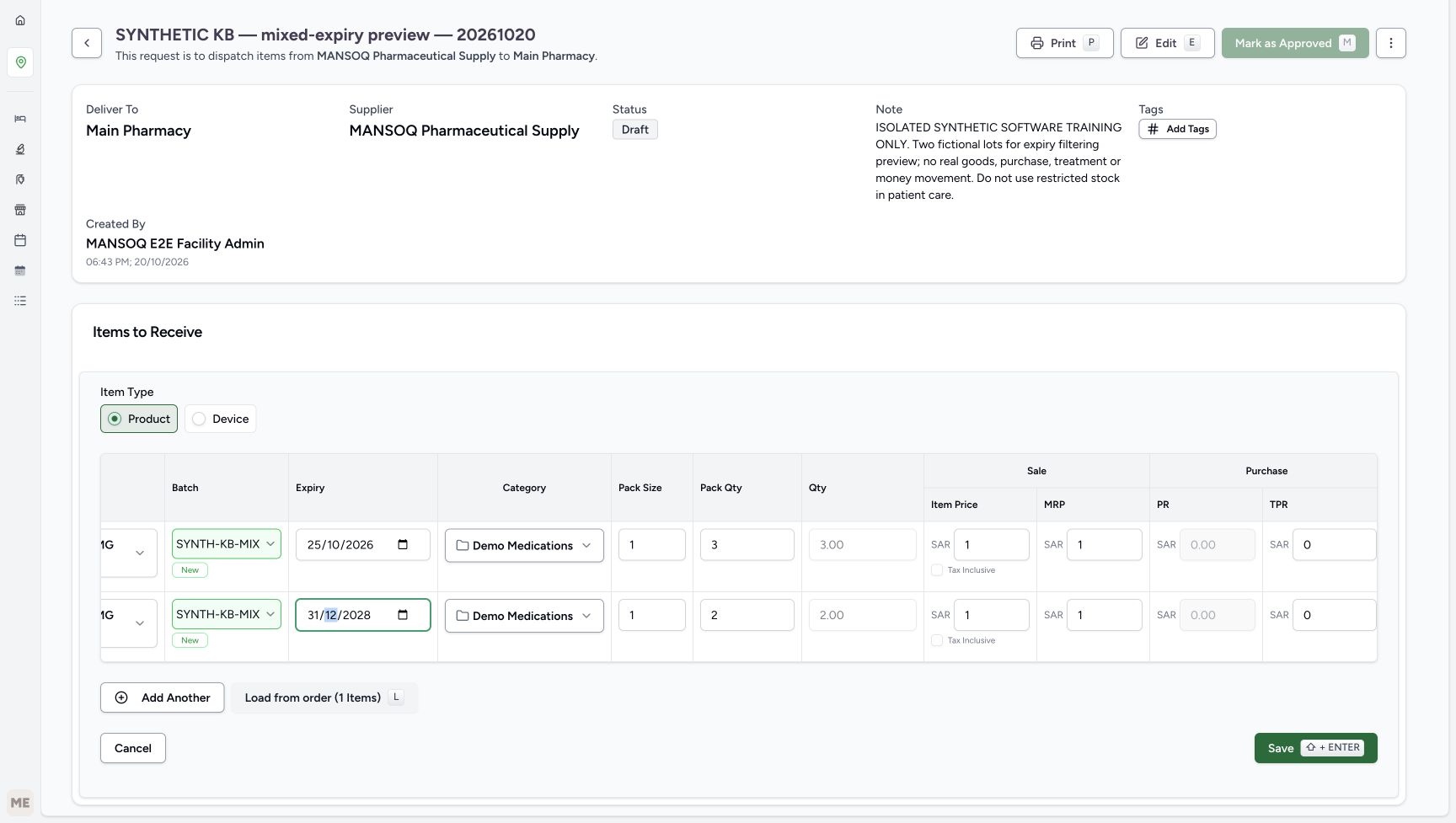Open the location pin sidebar icon
This screenshot has height=823, width=1456.
click(x=20, y=62)
